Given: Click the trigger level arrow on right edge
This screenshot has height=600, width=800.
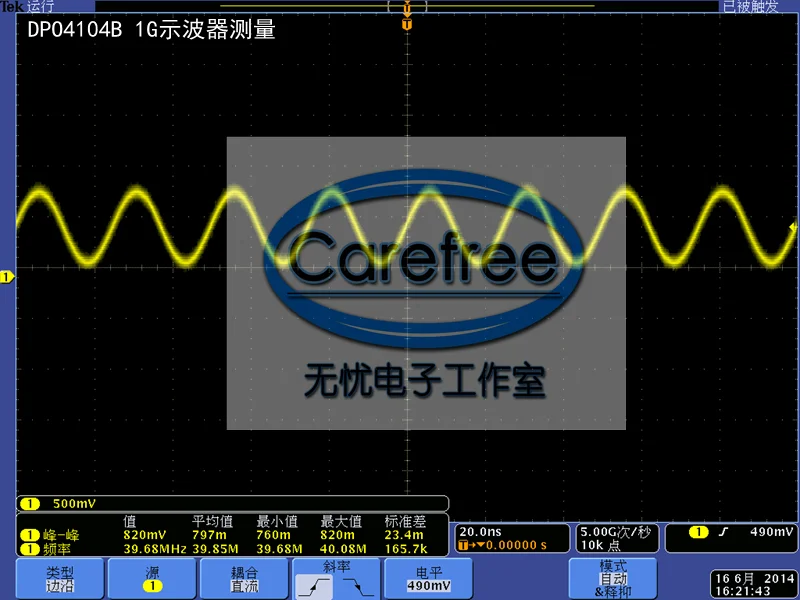Looking at the screenshot, I should click(793, 227).
